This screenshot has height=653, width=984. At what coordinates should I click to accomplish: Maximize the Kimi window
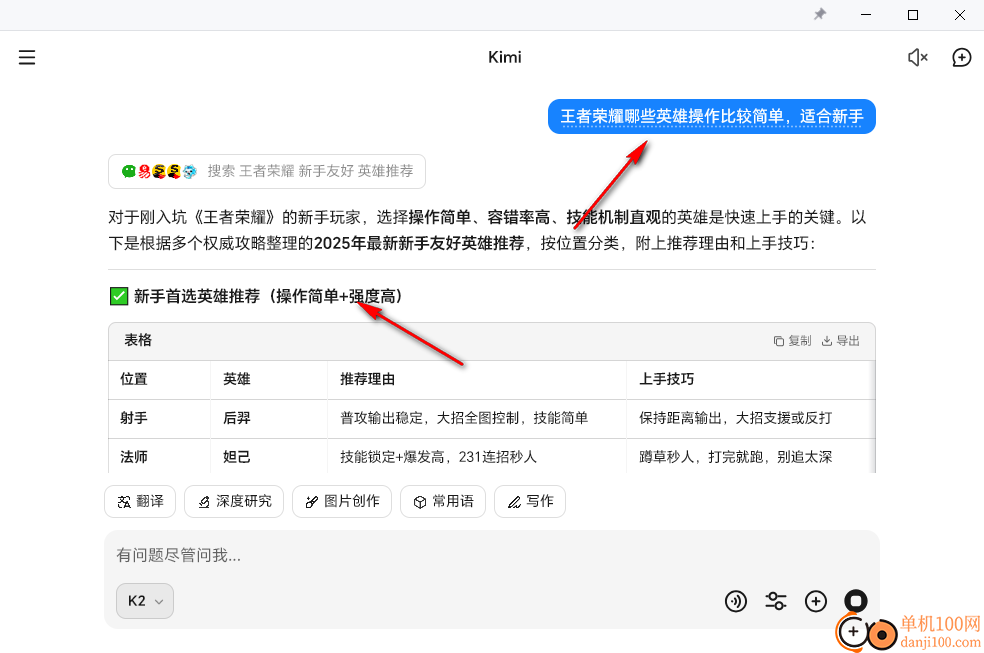coord(913,14)
